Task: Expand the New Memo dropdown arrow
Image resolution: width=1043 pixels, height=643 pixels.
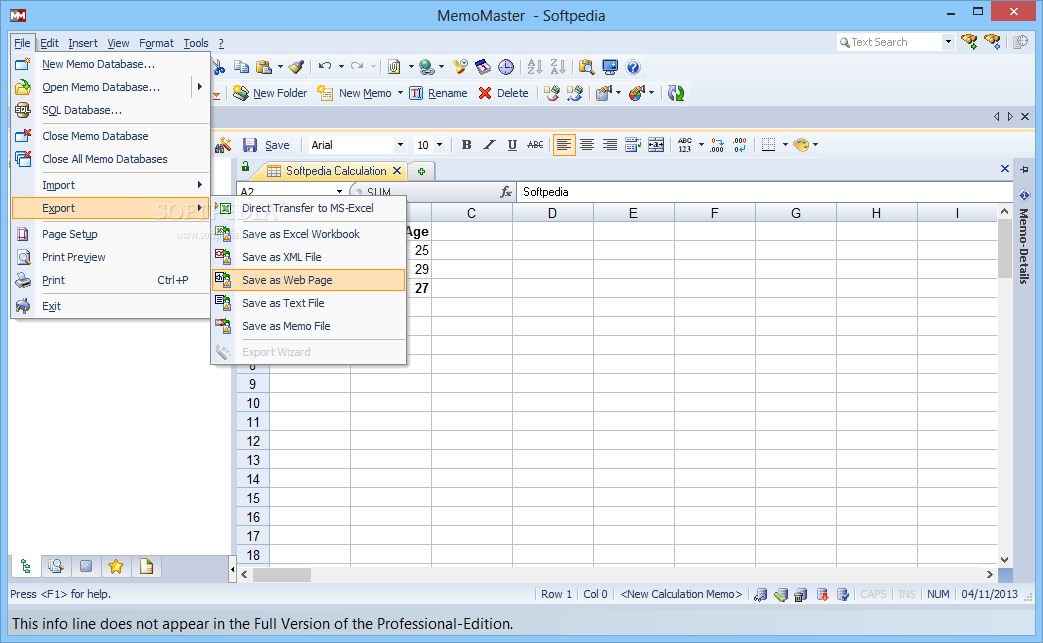Action: [x=400, y=93]
